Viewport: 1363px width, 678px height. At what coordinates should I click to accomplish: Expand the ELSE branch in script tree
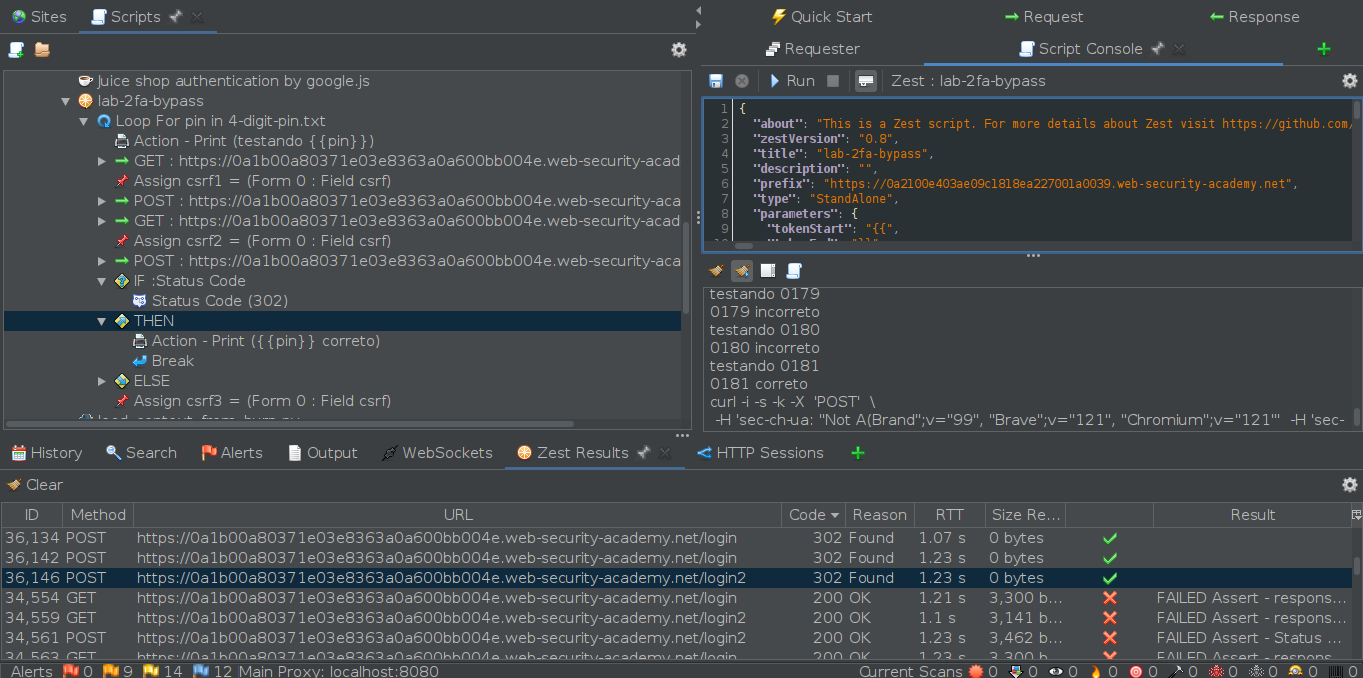click(x=102, y=381)
